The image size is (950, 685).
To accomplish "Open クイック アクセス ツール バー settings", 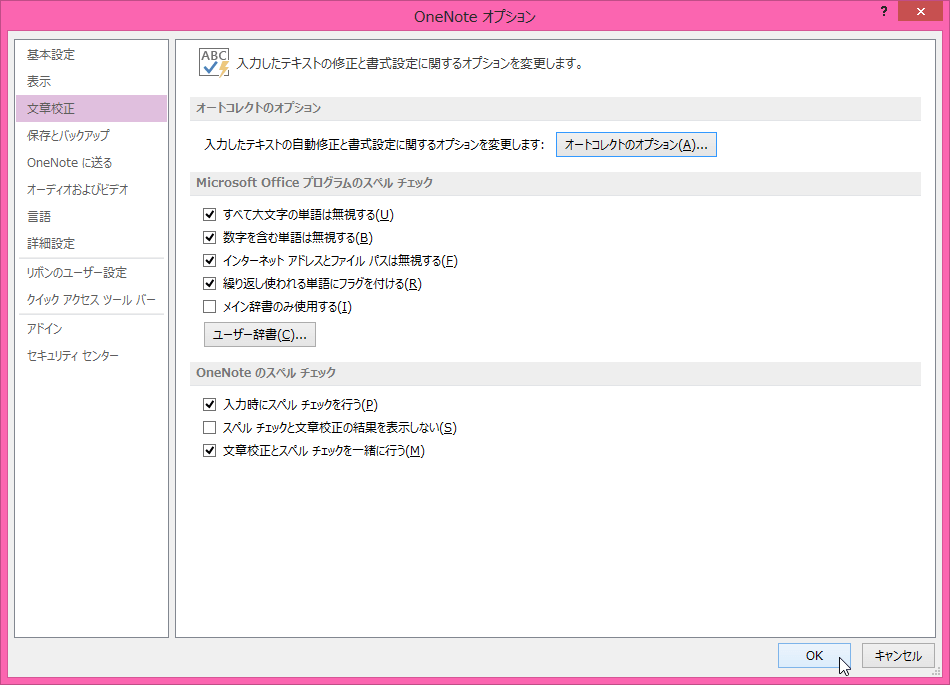I will tap(91, 300).
